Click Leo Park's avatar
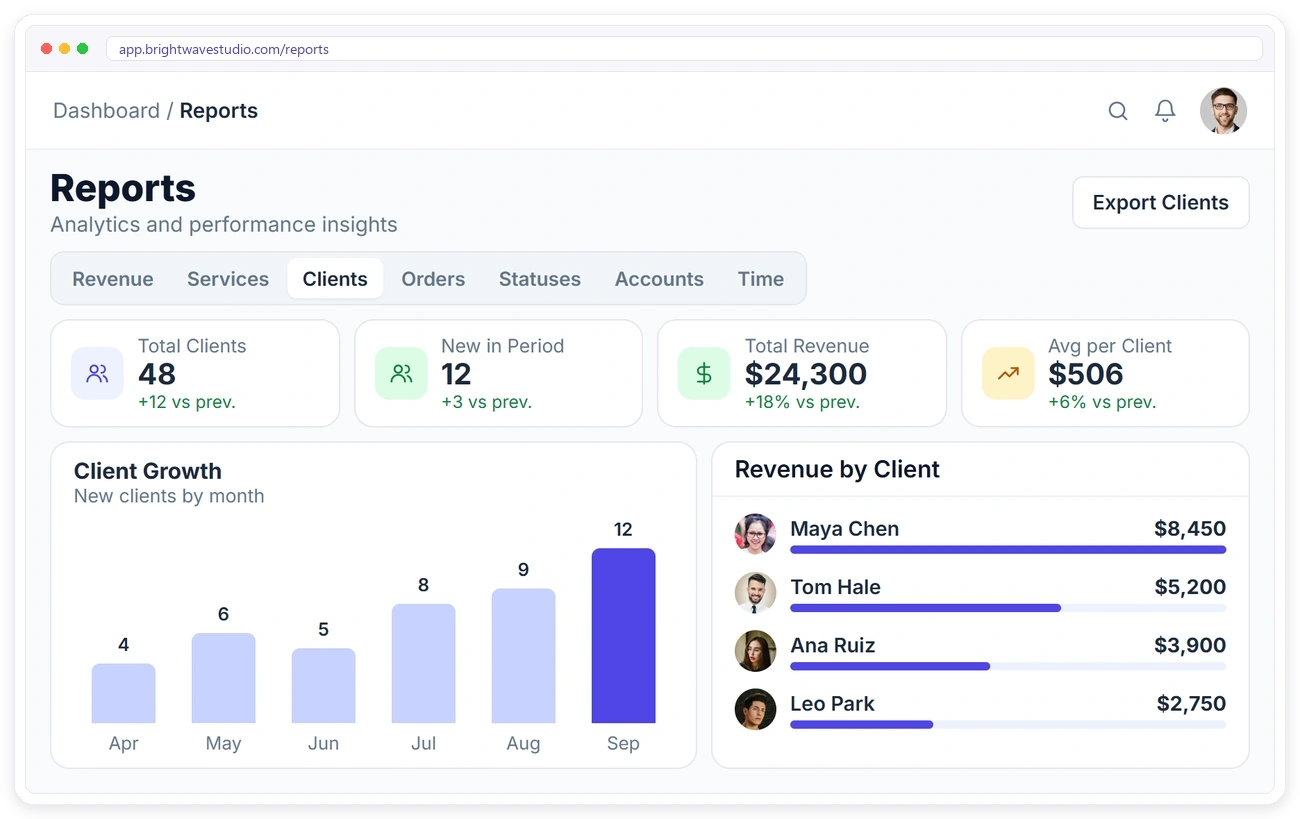Screen dimensions: 1300x819 (x=755, y=709)
